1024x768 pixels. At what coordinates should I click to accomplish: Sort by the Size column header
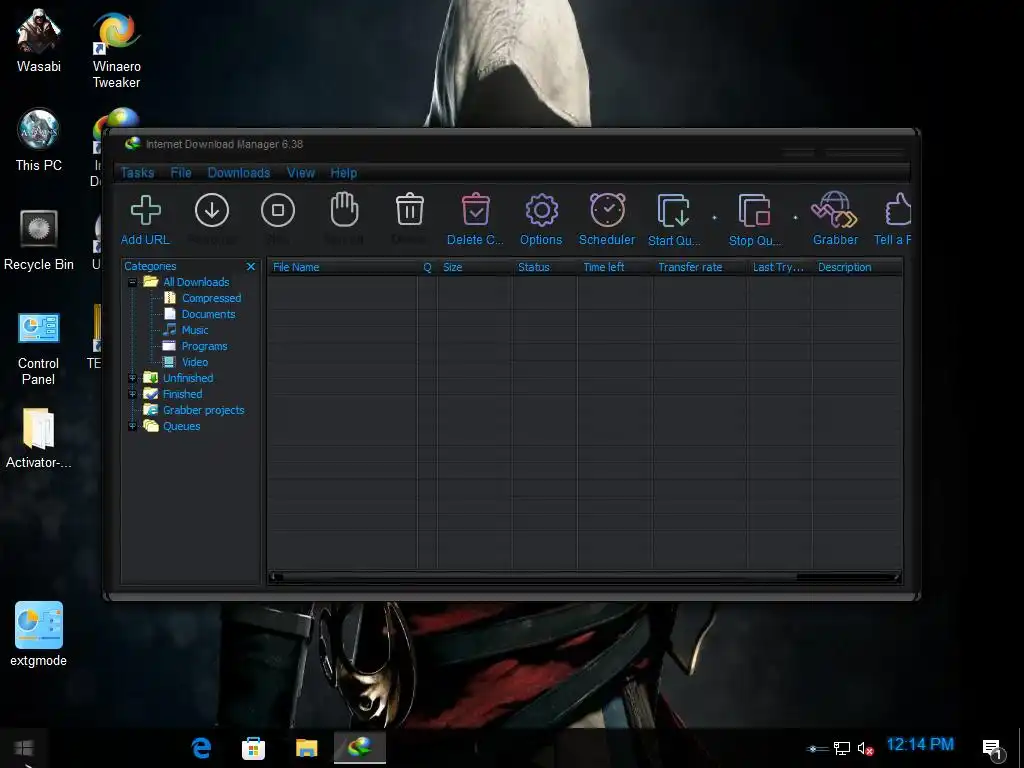tap(475, 267)
